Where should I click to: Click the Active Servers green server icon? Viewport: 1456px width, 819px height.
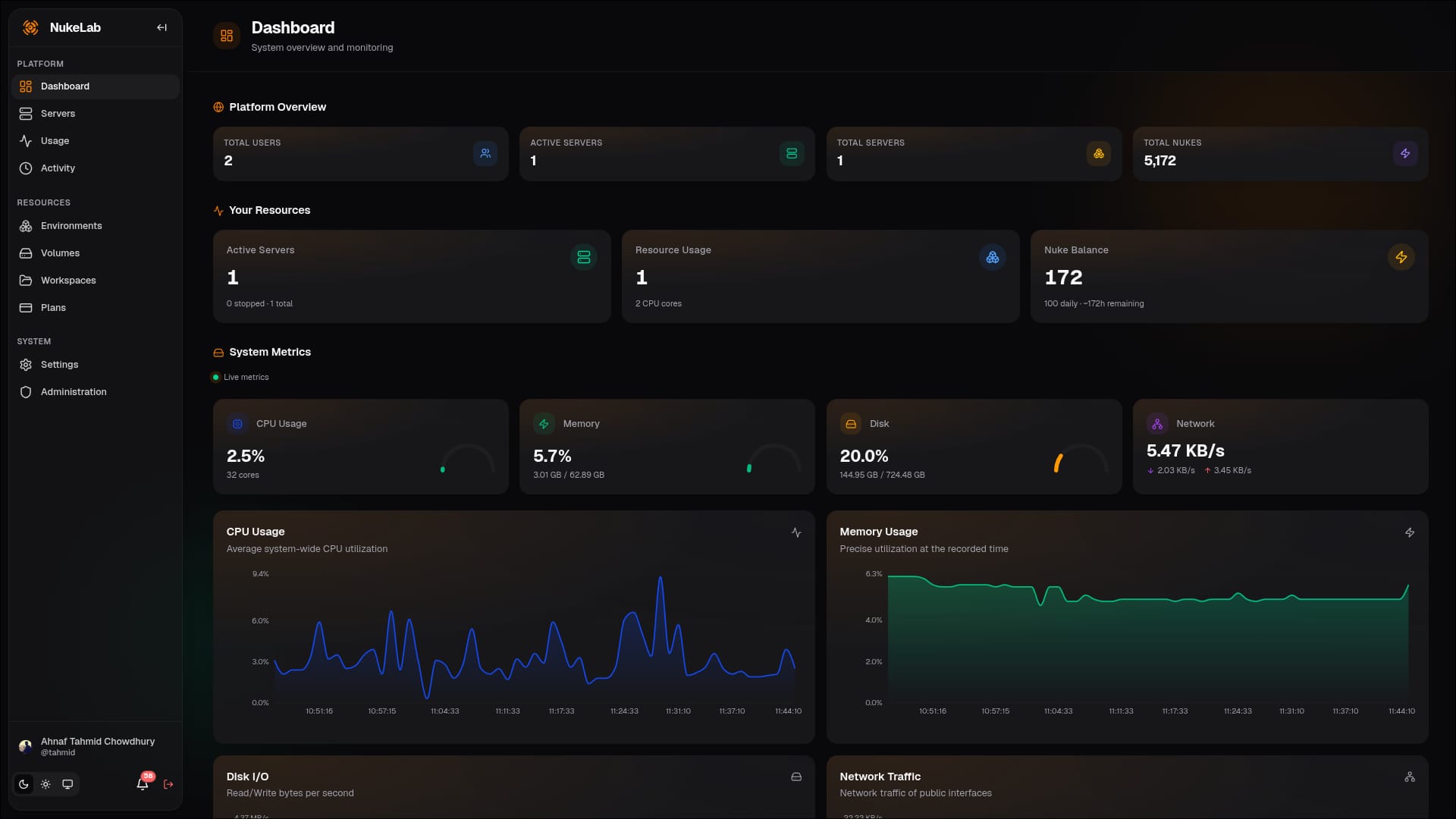[792, 153]
